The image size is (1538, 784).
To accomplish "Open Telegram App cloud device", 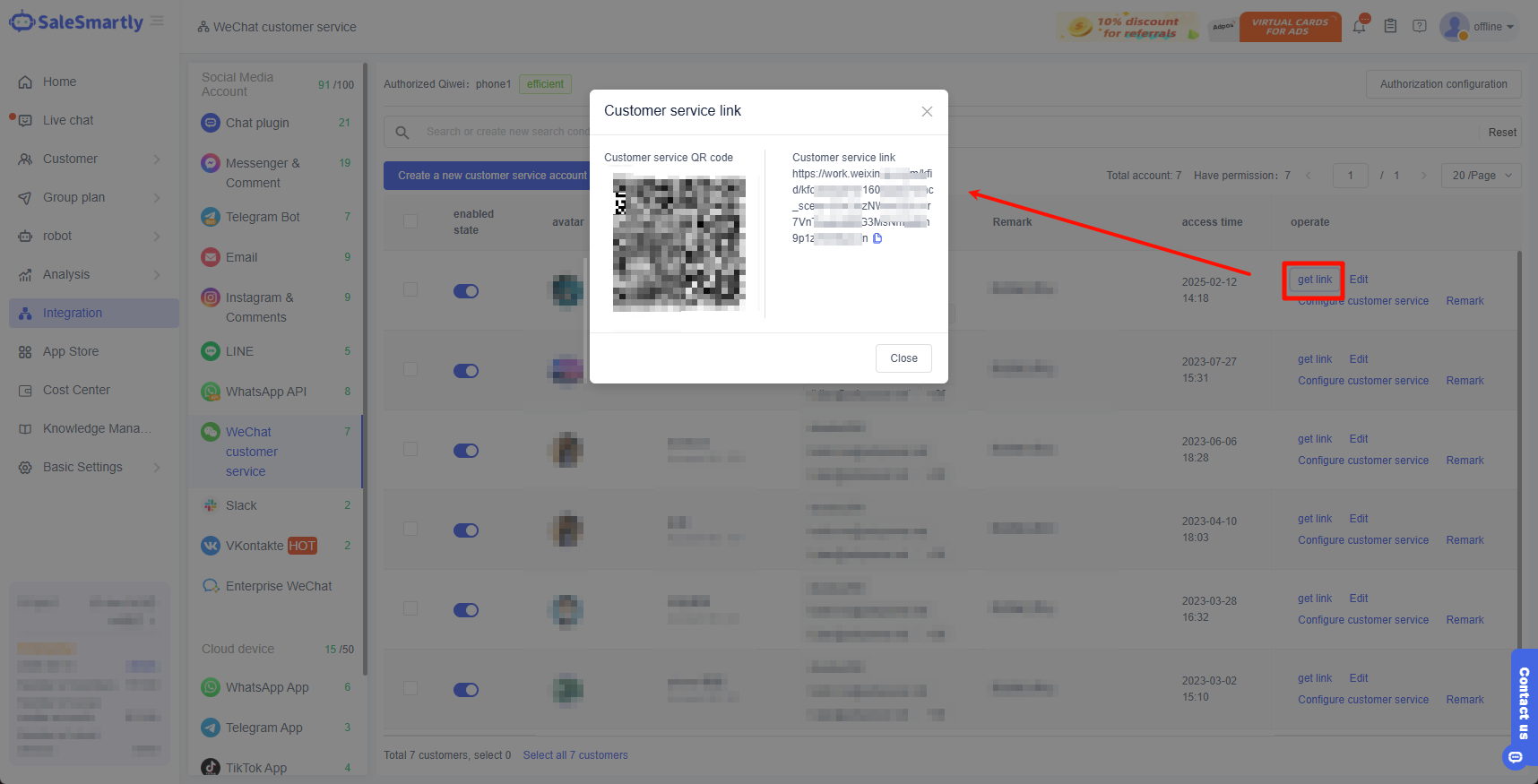I will (x=276, y=728).
